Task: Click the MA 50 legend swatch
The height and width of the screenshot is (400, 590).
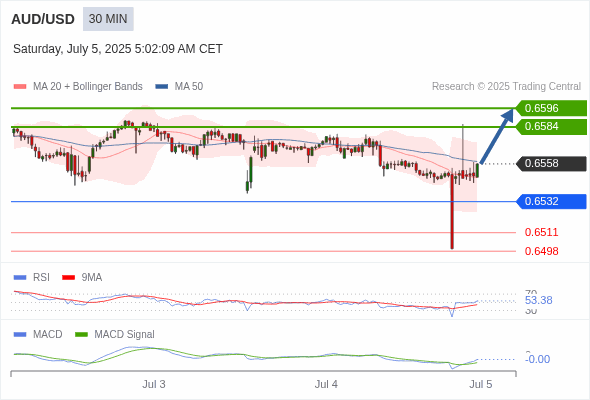Action: [x=162, y=87]
